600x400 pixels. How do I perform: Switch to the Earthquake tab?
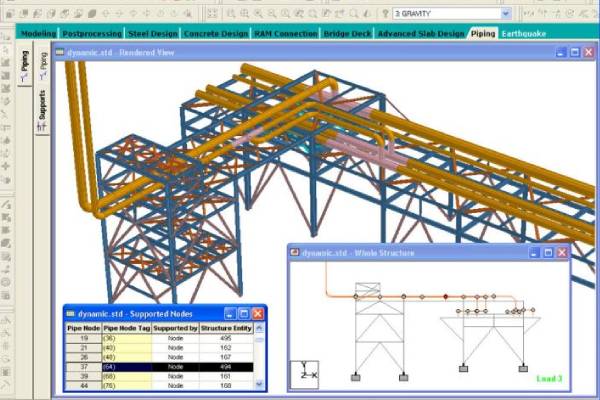click(525, 33)
